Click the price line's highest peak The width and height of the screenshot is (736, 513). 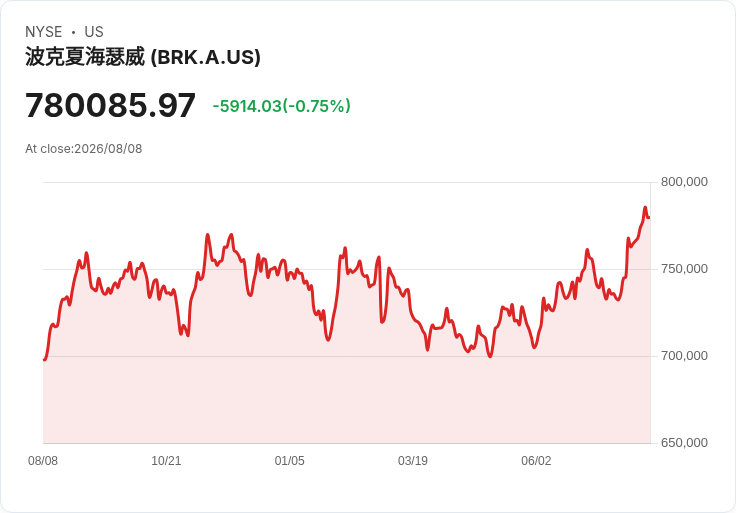pos(645,207)
